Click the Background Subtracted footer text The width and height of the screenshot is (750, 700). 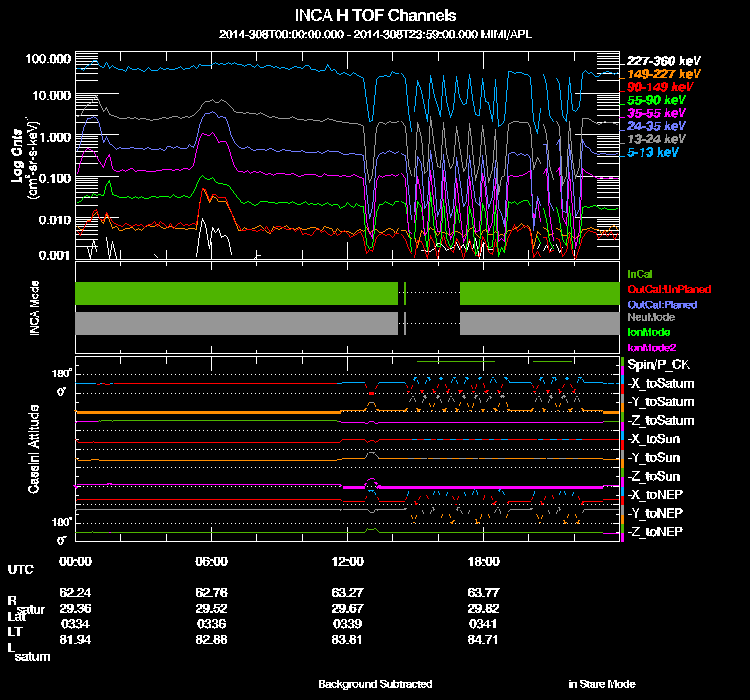tap(375, 684)
